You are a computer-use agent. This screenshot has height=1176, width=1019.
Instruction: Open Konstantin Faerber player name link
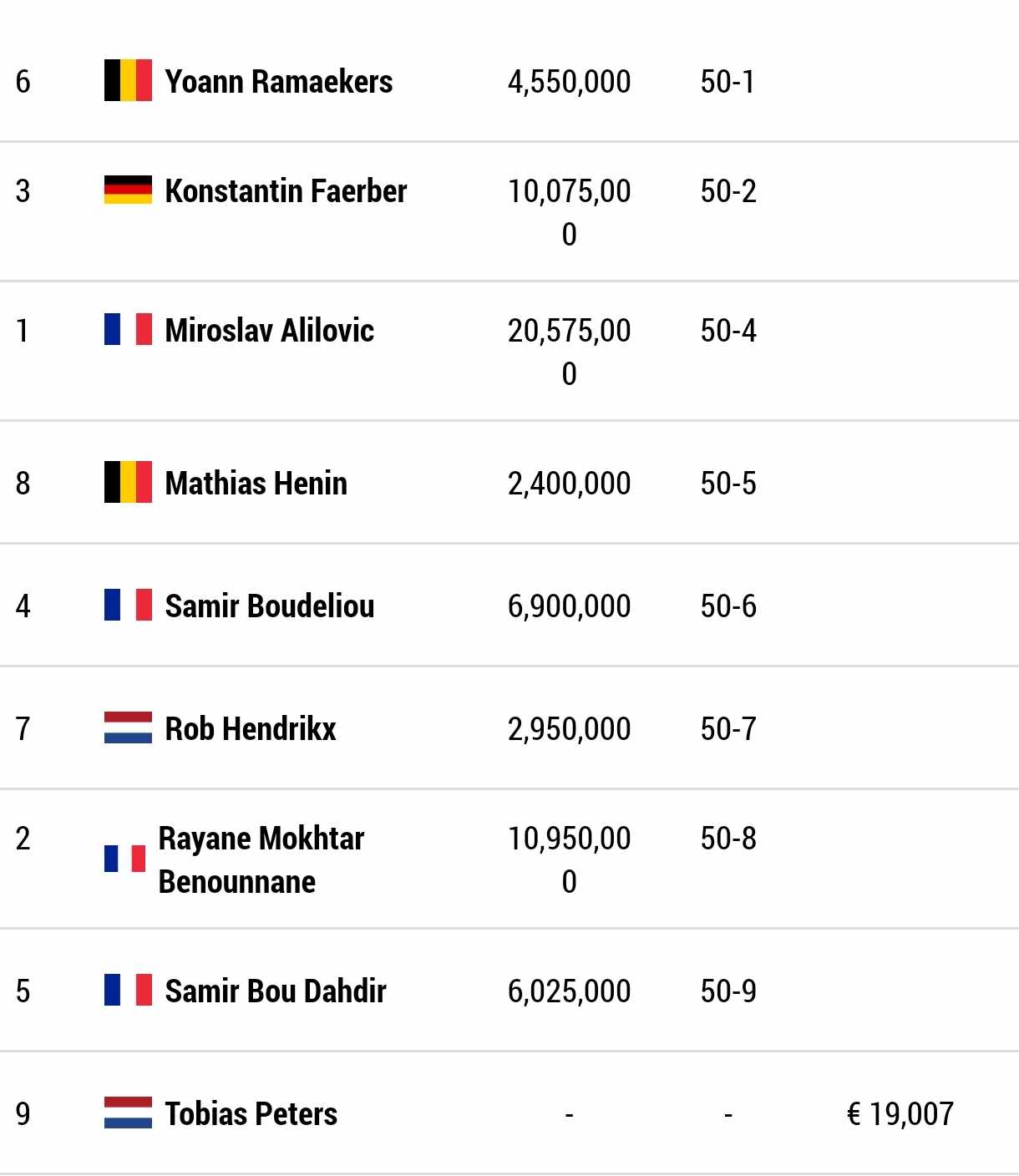point(286,191)
